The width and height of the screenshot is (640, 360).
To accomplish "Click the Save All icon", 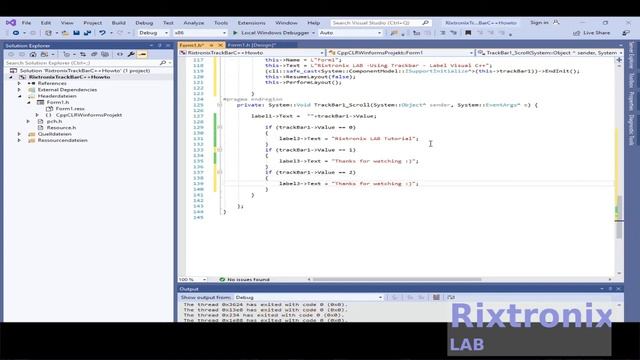I will click(x=87, y=33).
